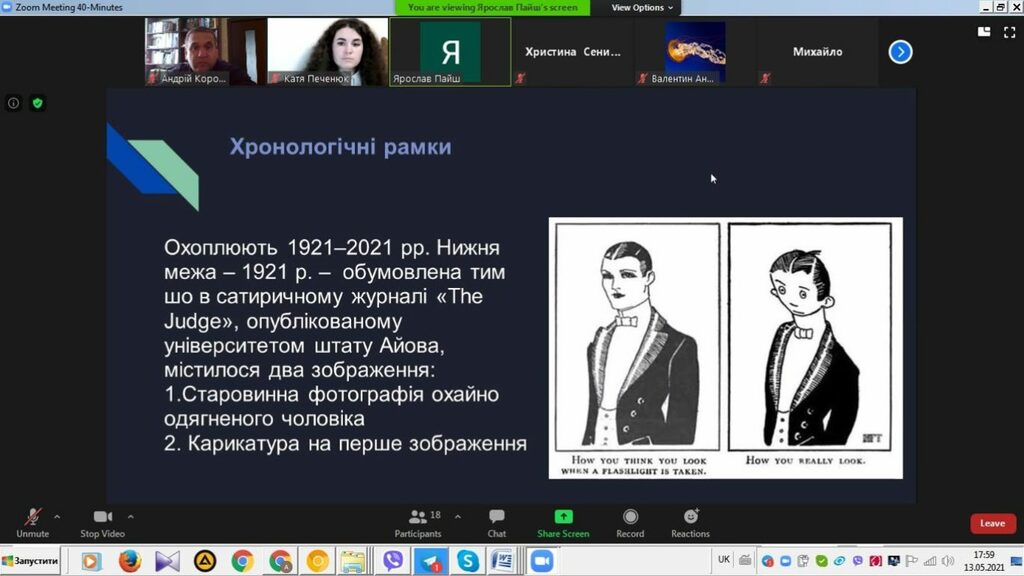Screen dimensions: 1024x576
Task: Open the meeting information icon
Action: [x=14, y=102]
